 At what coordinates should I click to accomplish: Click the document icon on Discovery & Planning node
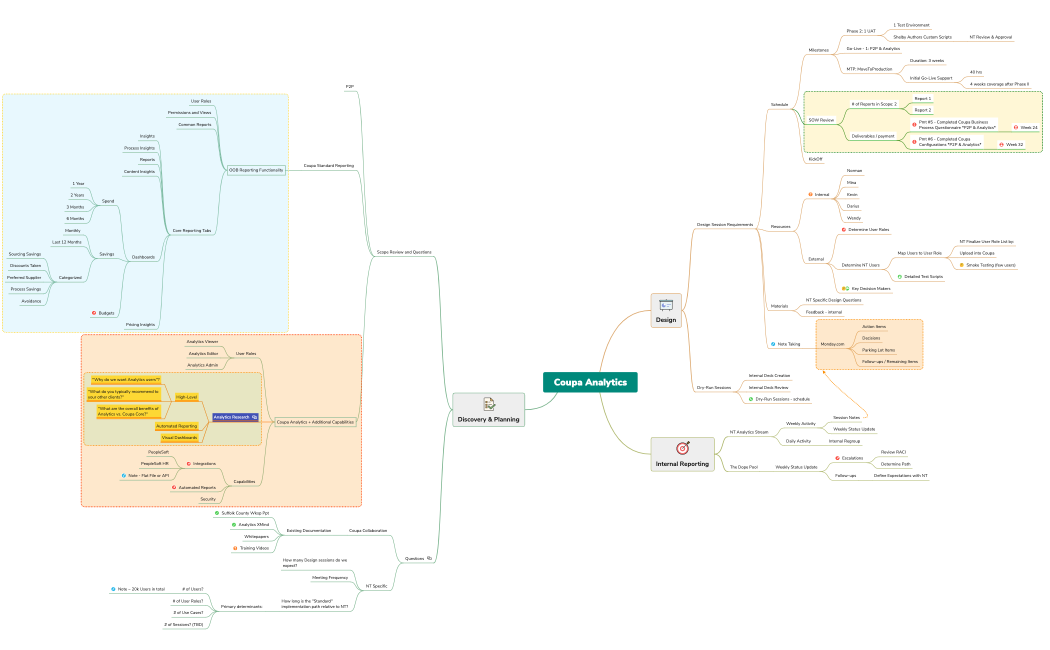tap(489, 404)
